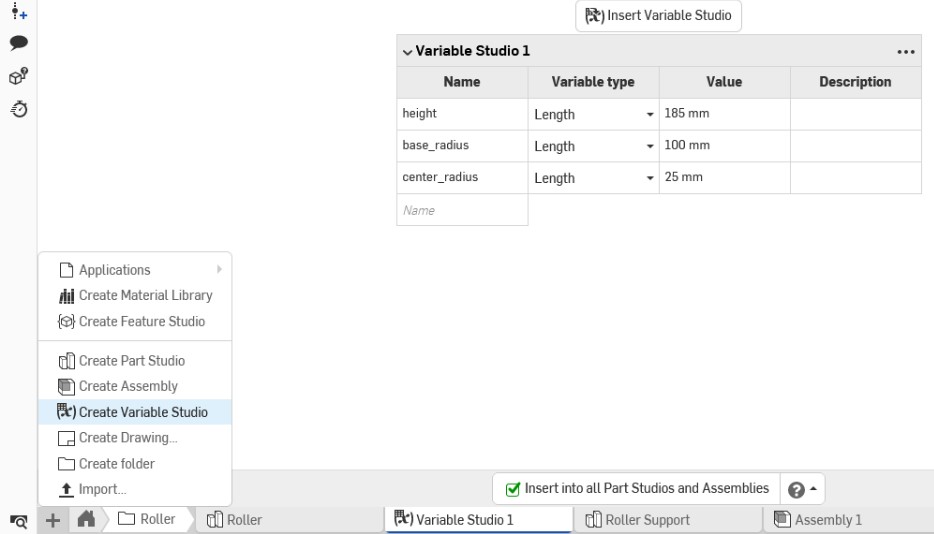Click the center_radius variable name cell
The width and height of the screenshot is (934, 534).
[x=462, y=177]
